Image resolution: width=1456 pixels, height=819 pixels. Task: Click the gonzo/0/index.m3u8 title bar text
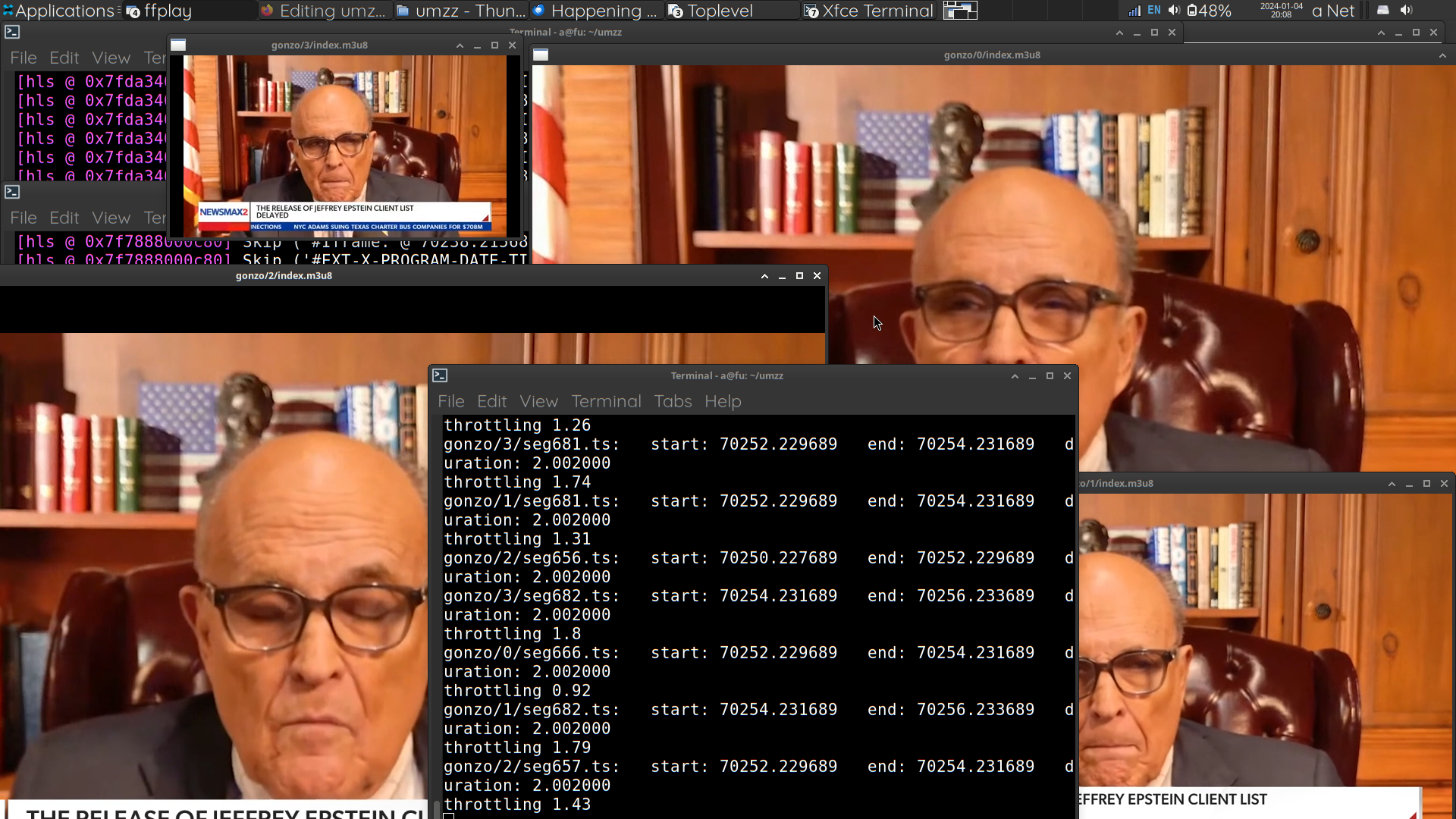[x=992, y=55]
